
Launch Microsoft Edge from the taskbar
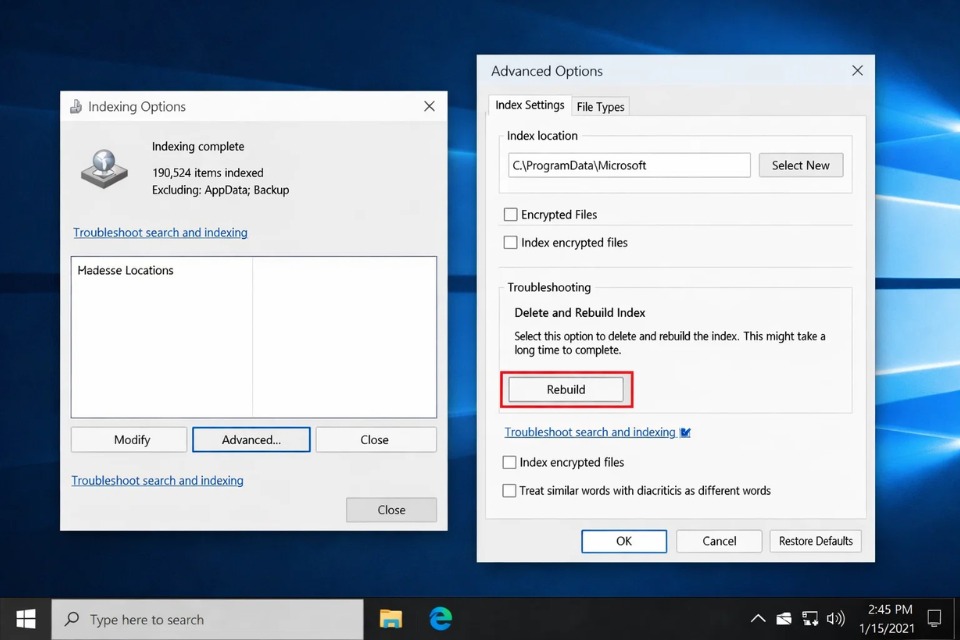pos(438,618)
